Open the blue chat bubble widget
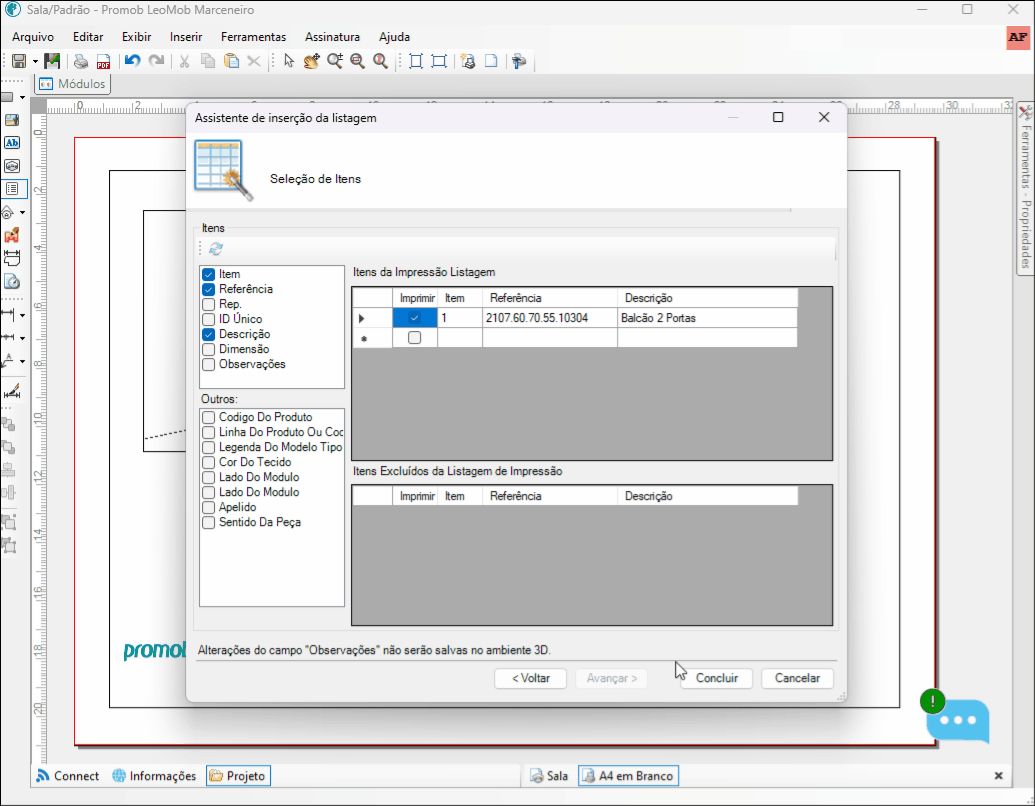The width and height of the screenshot is (1035, 806). (957, 721)
